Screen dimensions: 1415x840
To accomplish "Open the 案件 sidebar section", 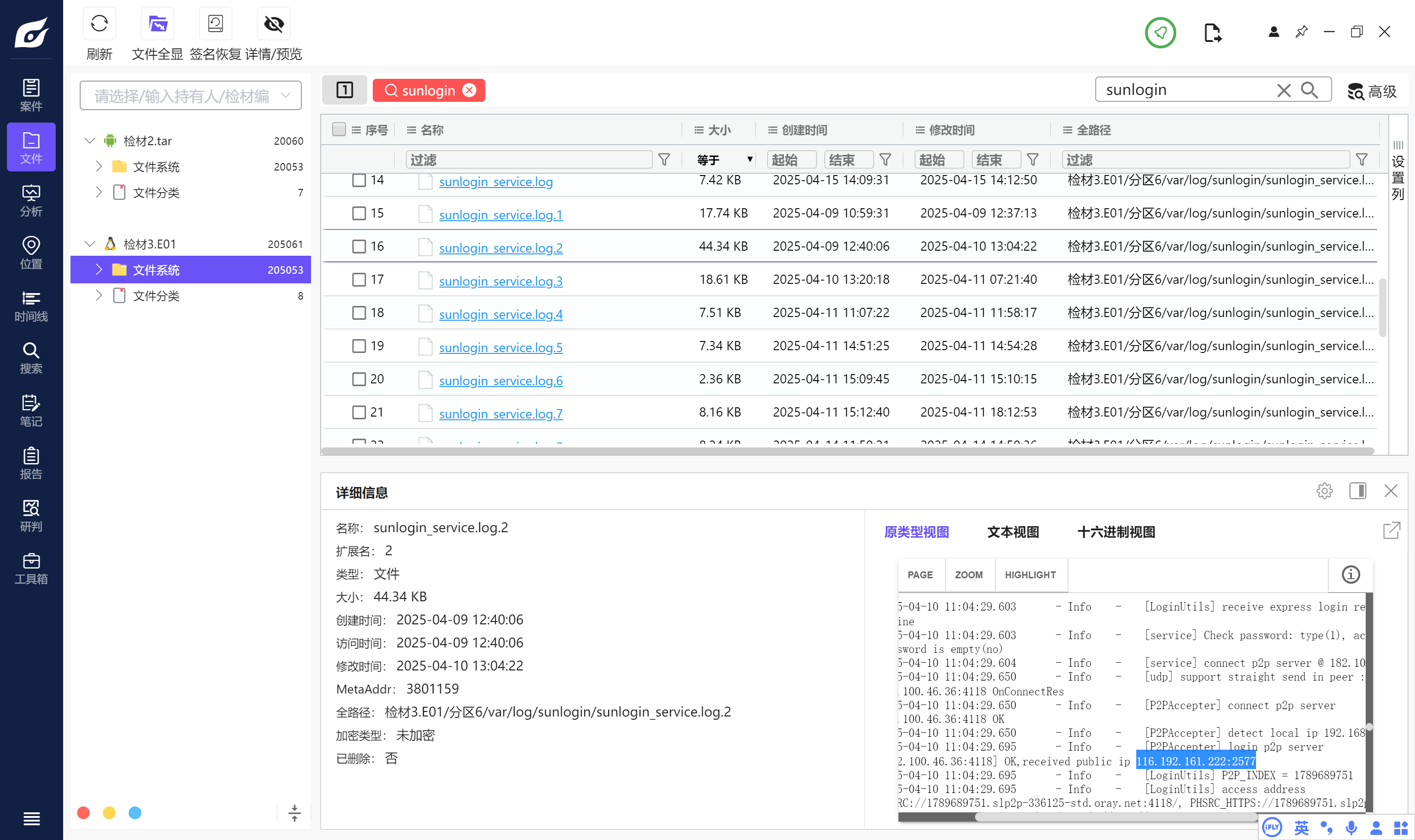I will (x=31, y=95).
